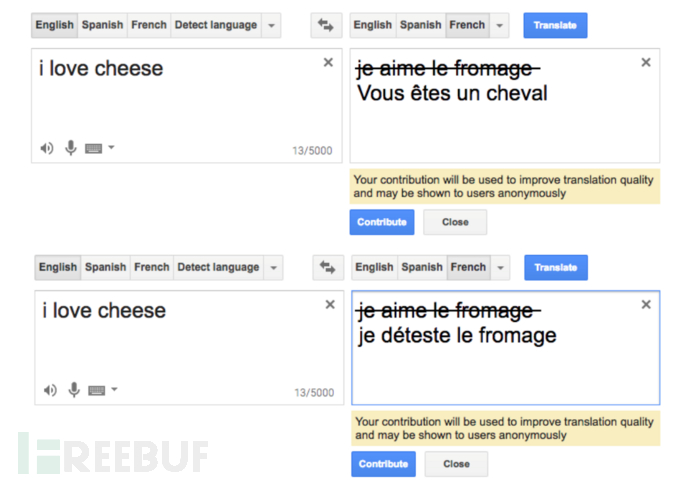This screenshot has width=690, height=481.
Task: Open keyboard options arrow in bottom panel
Action: pyautogui.click(x=114, y=389)
